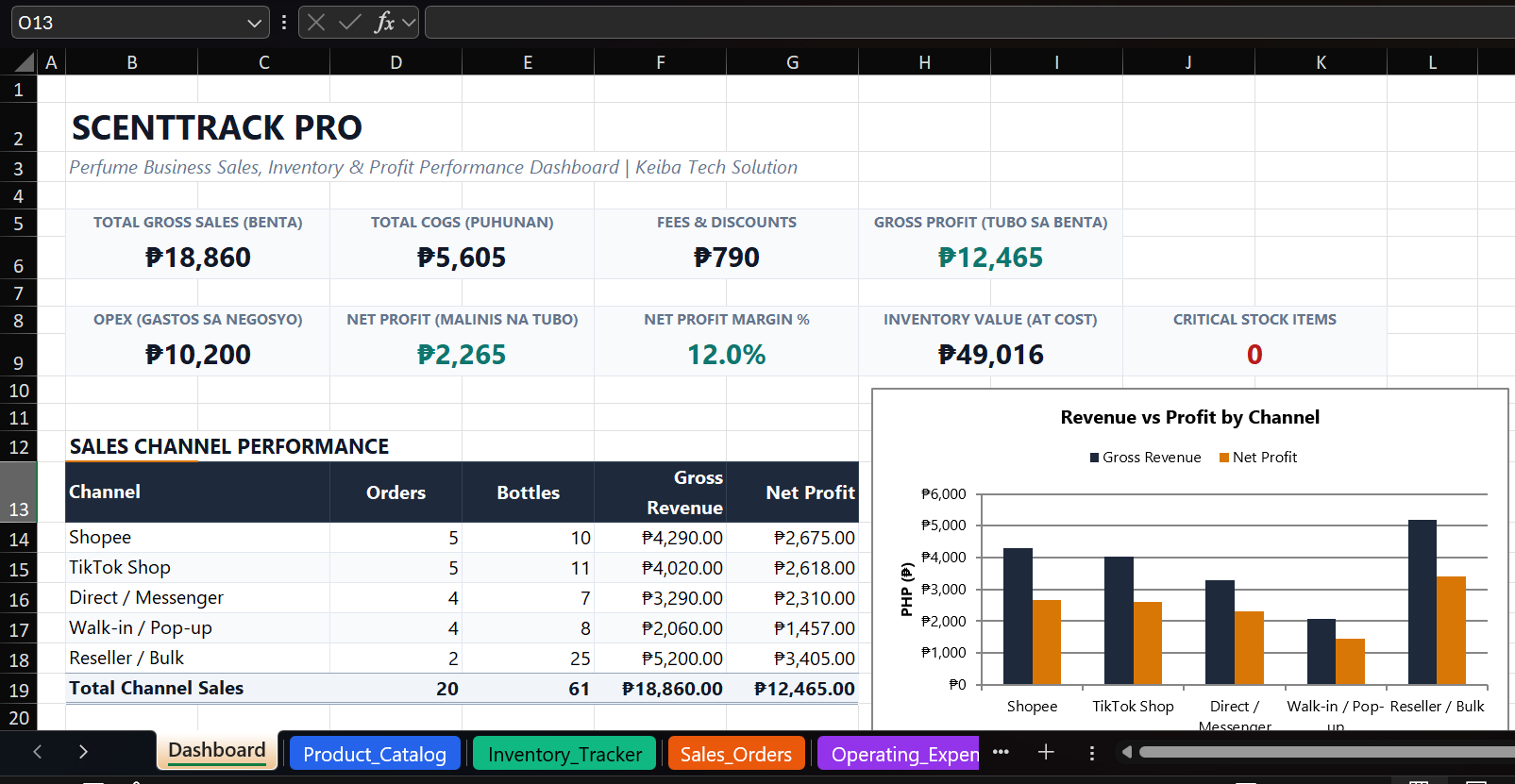Viewport: 1515px width, 784px height.
Task: Select the Total Channel Sales cell
Action: click(x=198, y=689)
